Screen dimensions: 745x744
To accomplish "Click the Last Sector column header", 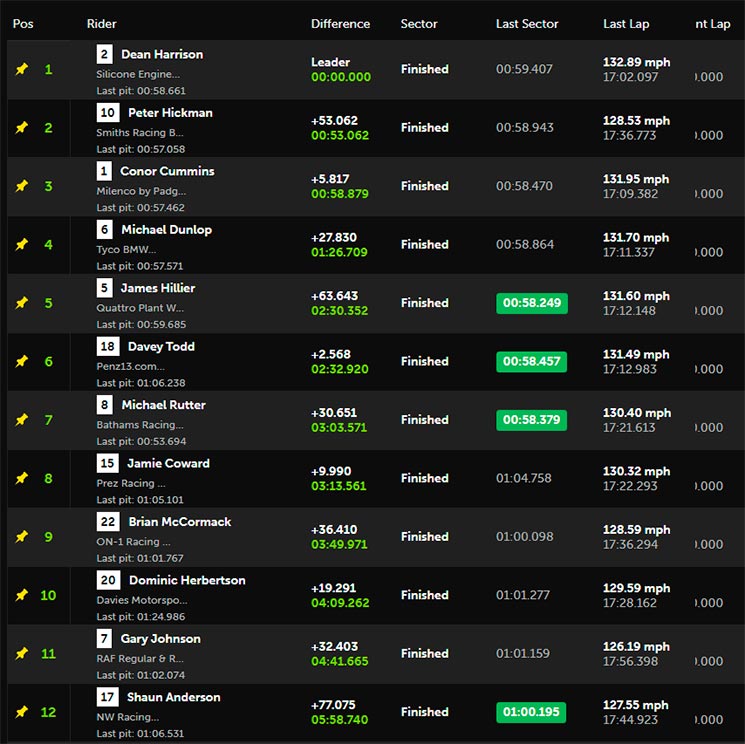I will [x=527, y=24].
